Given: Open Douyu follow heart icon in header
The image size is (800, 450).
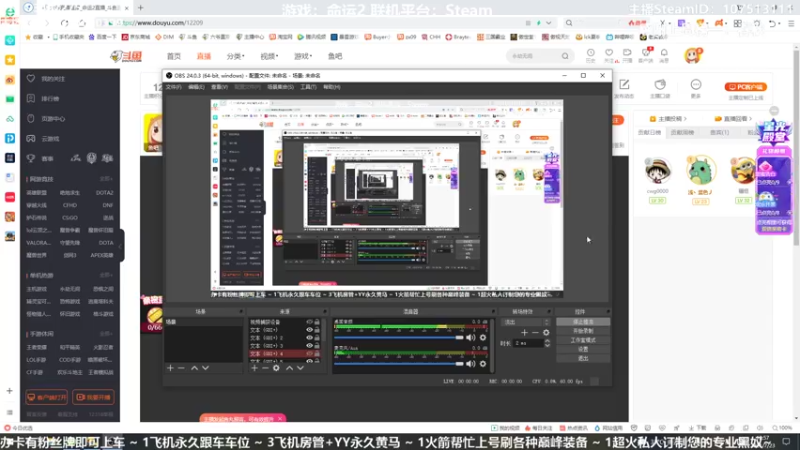Looking at the screenshot, I should (x=609, y=53).
